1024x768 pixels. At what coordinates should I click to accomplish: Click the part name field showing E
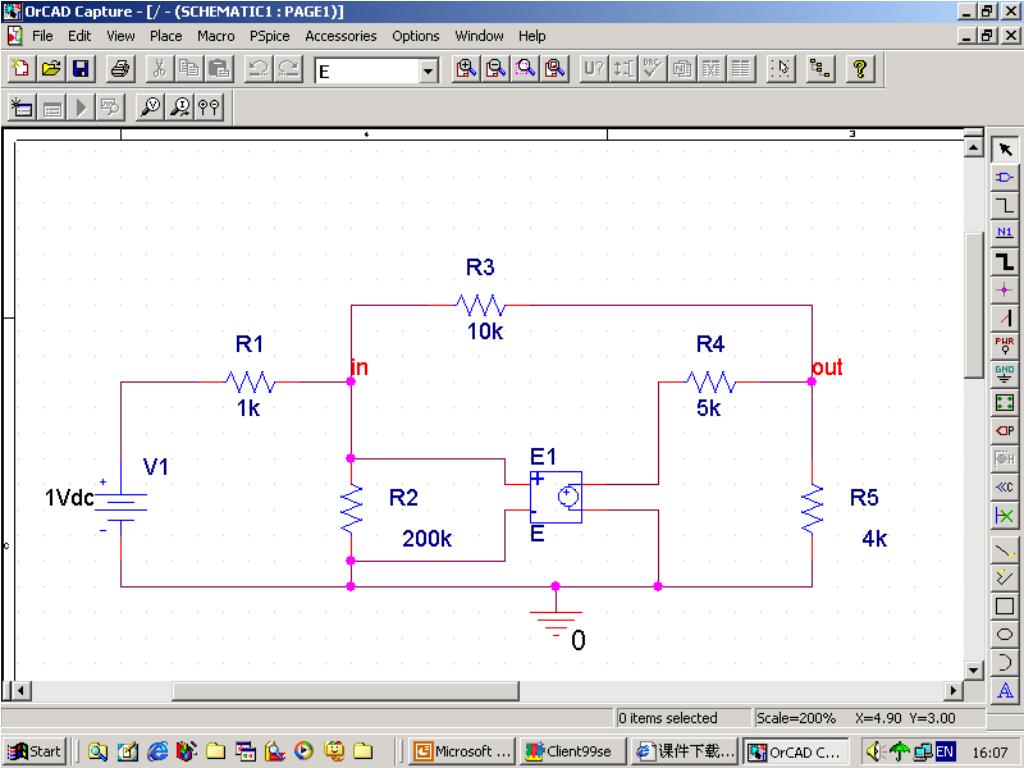367,71
